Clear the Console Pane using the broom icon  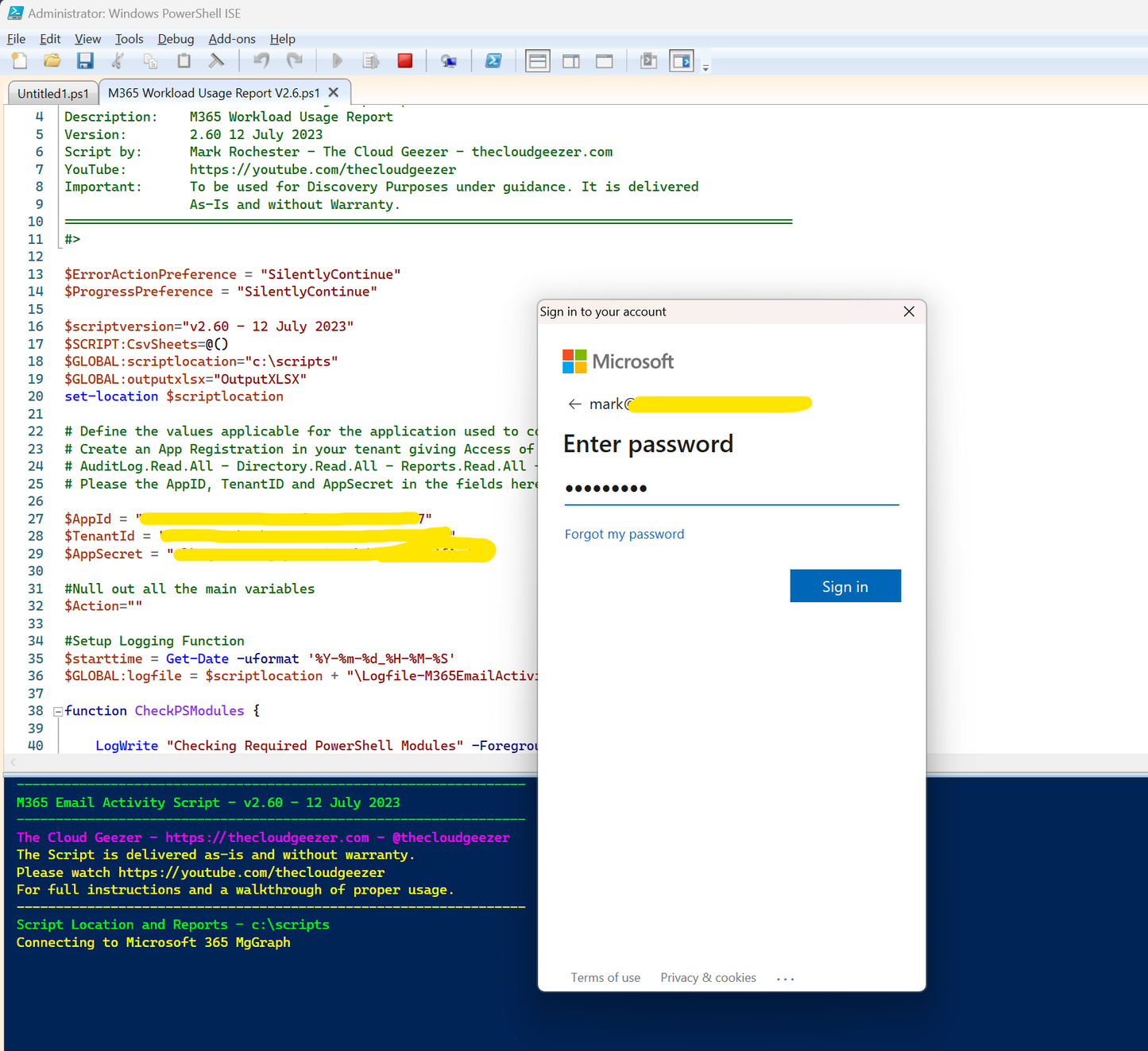(x=216, y=60)
